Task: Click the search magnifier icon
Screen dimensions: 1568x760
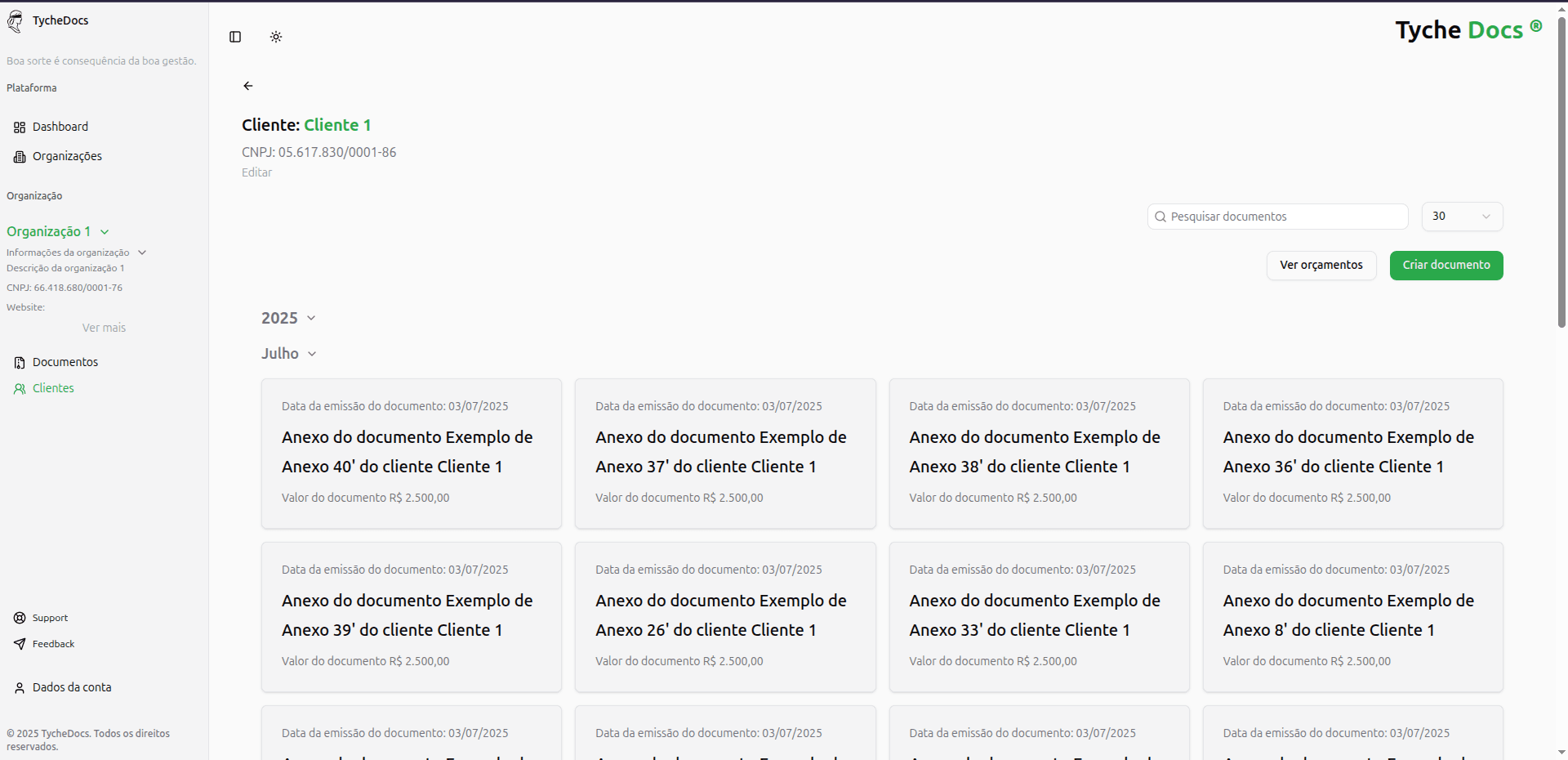Action: [1160, 217]
